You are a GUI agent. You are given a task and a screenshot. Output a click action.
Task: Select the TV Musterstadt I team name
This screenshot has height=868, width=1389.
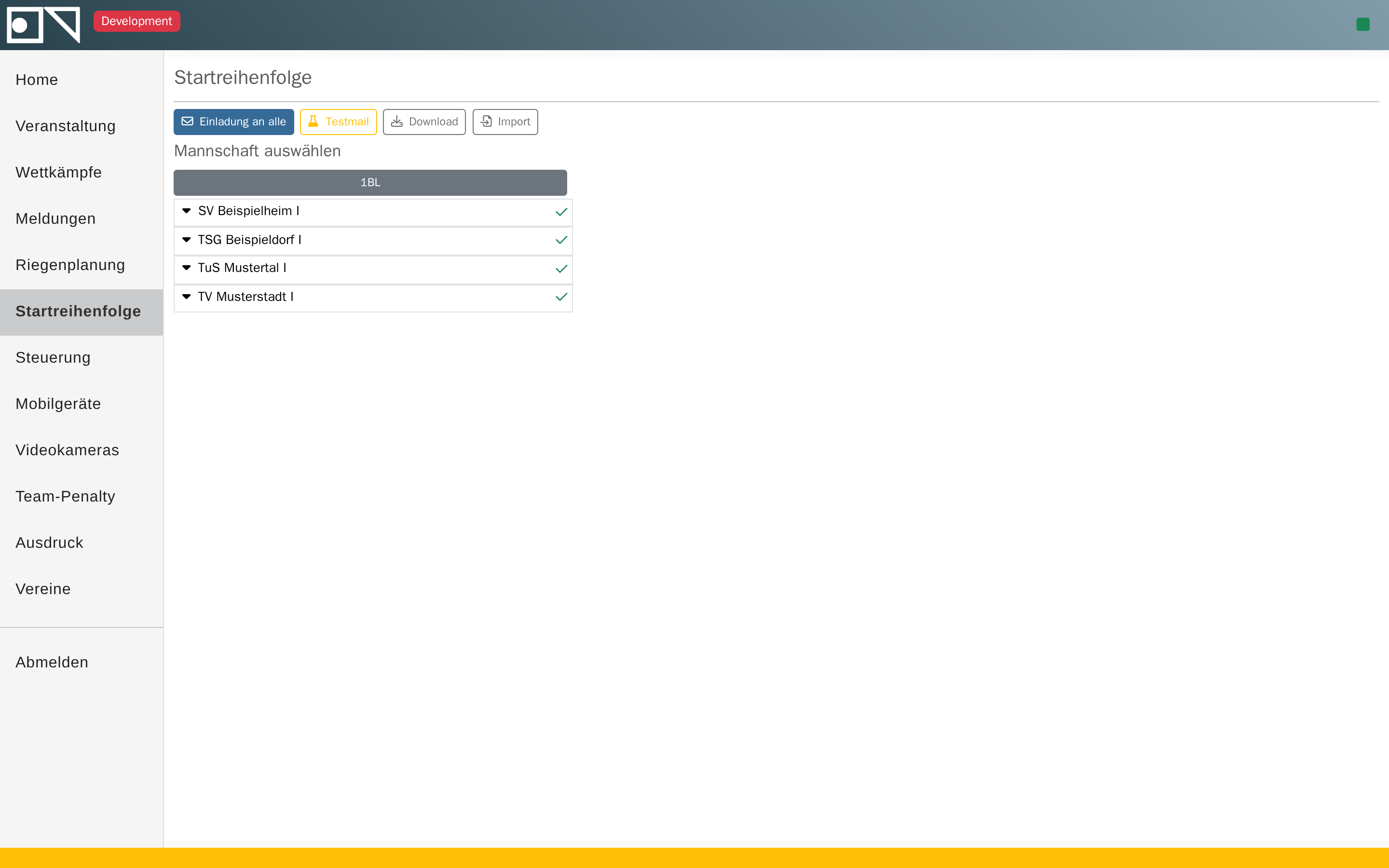[245, 297]
